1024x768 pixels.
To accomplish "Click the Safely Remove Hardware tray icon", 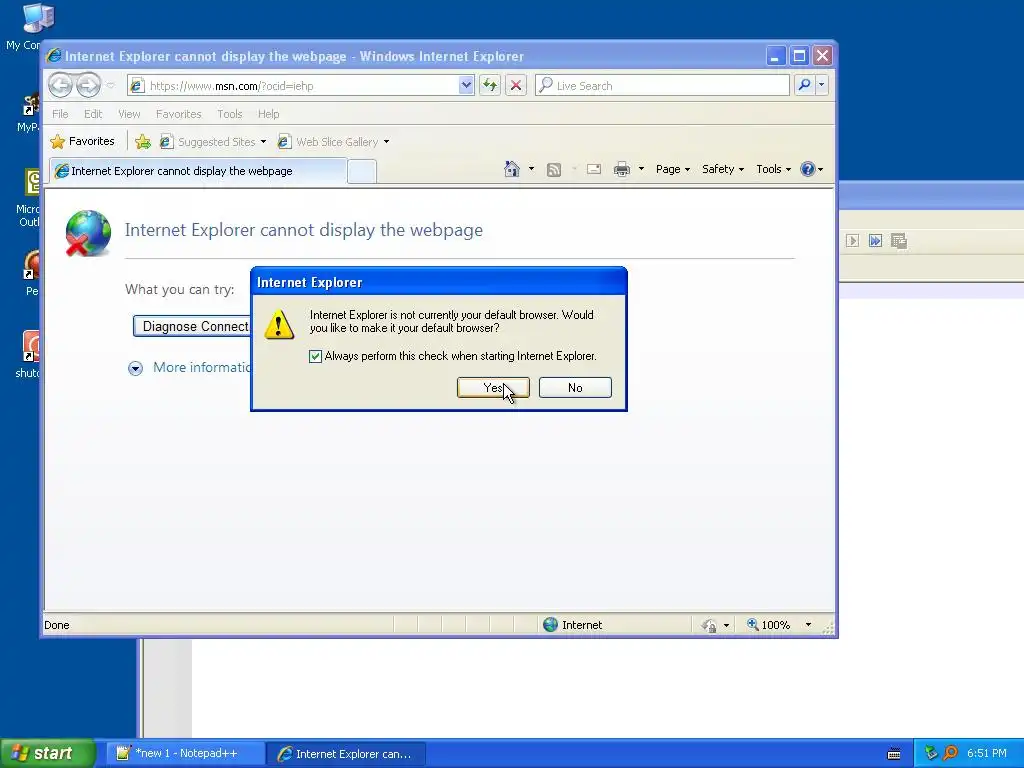I will 931,753.
